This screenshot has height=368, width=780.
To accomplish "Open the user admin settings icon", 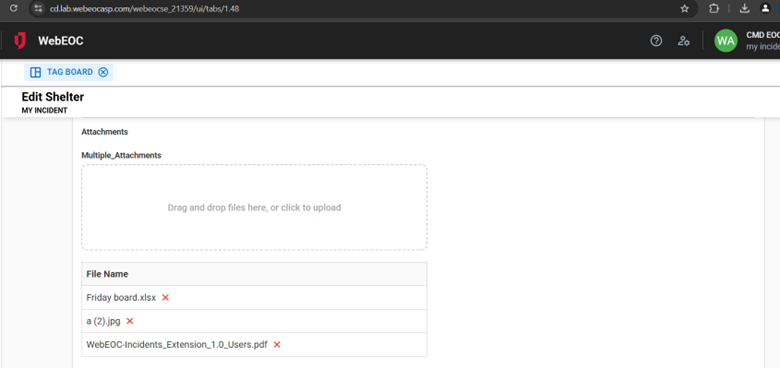I will [683, 41].
